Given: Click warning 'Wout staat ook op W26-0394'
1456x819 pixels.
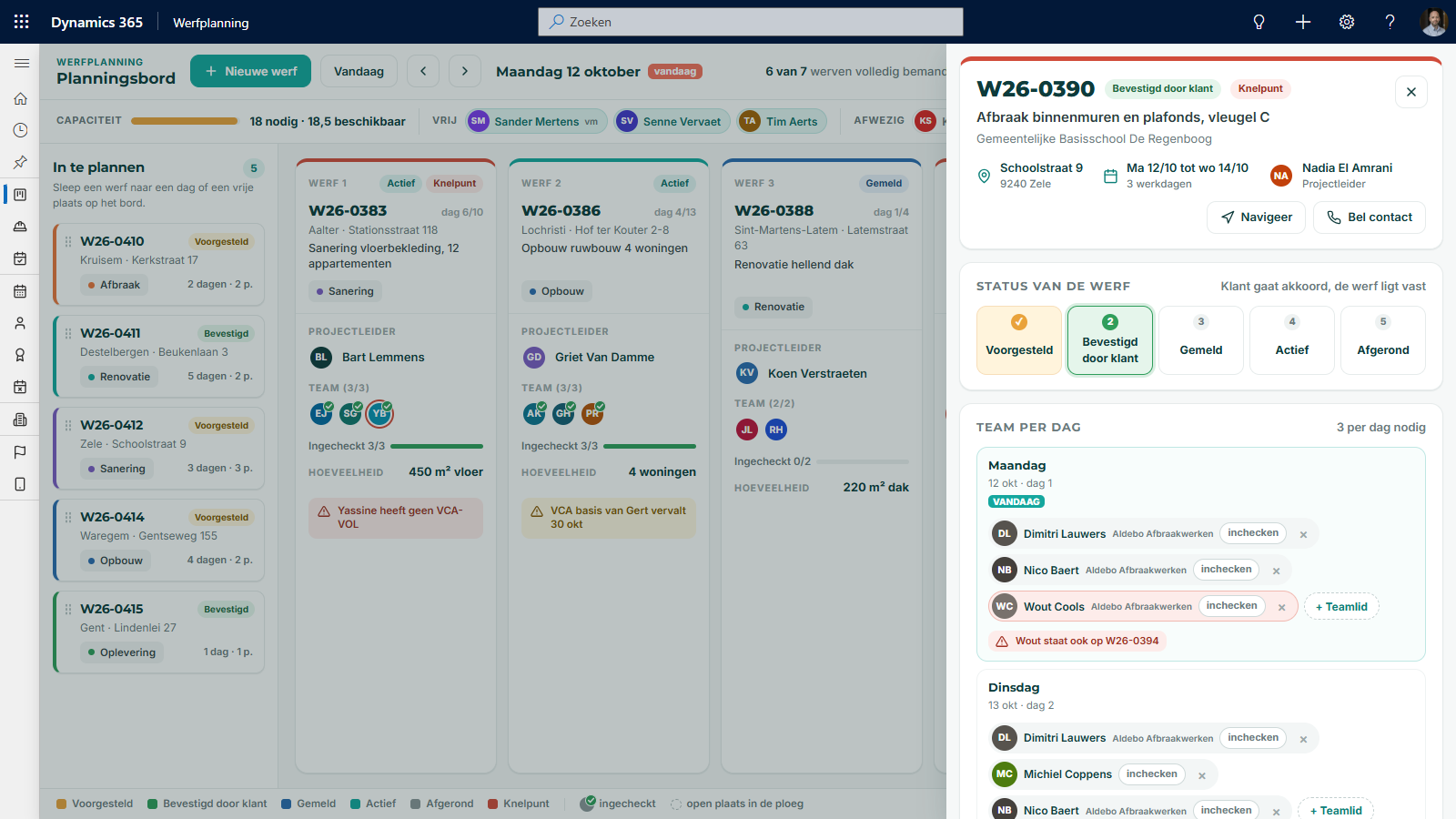Looking at the screenshot, I should click(x=1077, y=641).
